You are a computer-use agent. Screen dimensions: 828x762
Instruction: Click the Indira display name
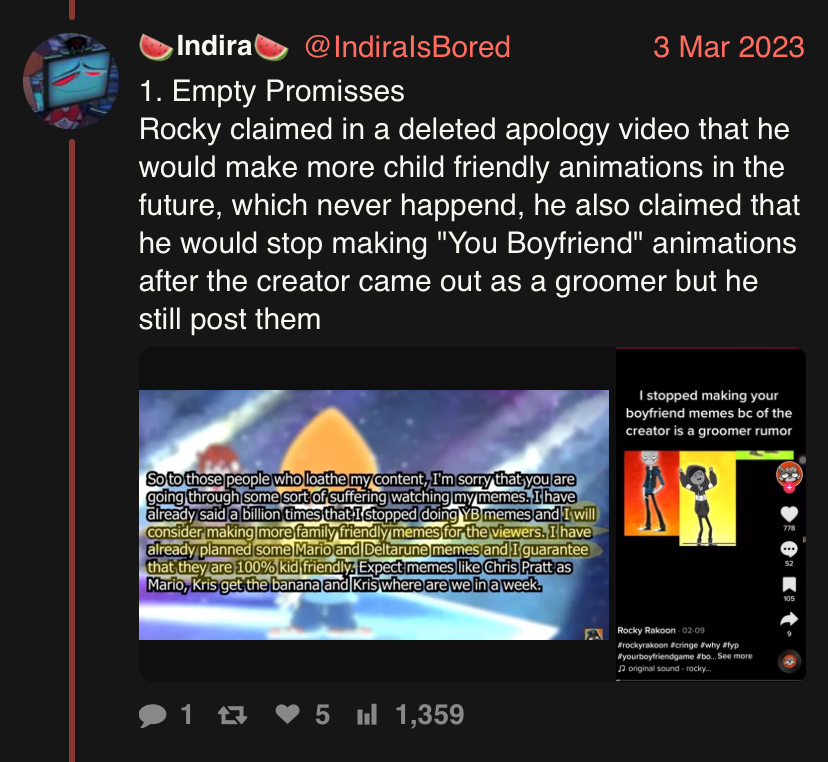[x=214, y=46]
